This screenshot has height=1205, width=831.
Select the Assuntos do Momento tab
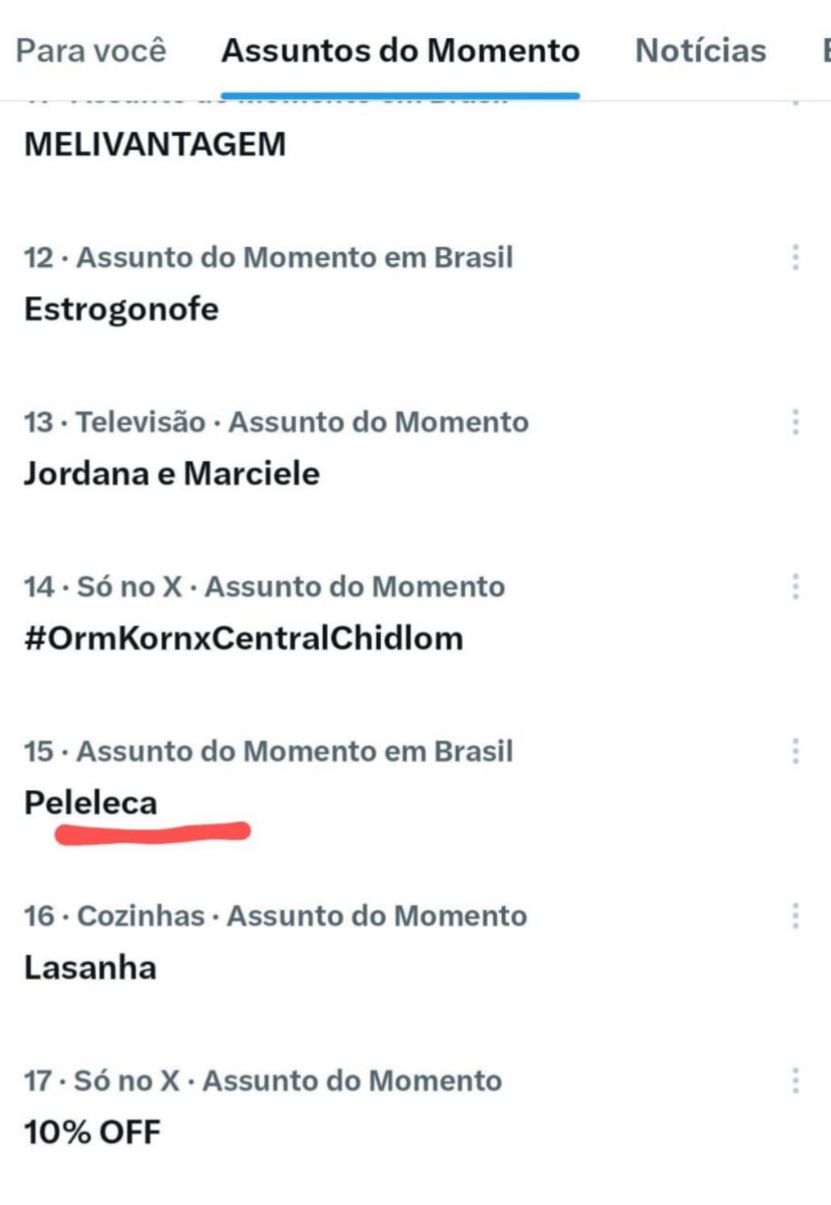(x=400, y=51)
